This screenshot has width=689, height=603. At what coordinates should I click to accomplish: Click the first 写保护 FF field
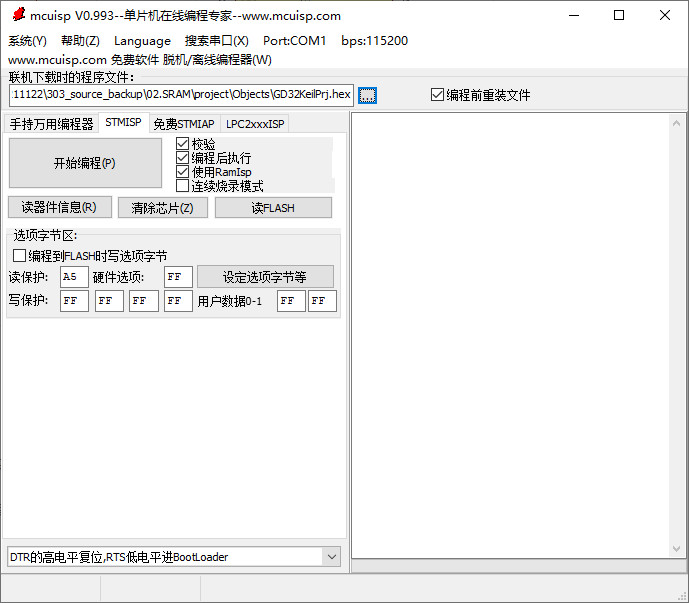point(74,301)
